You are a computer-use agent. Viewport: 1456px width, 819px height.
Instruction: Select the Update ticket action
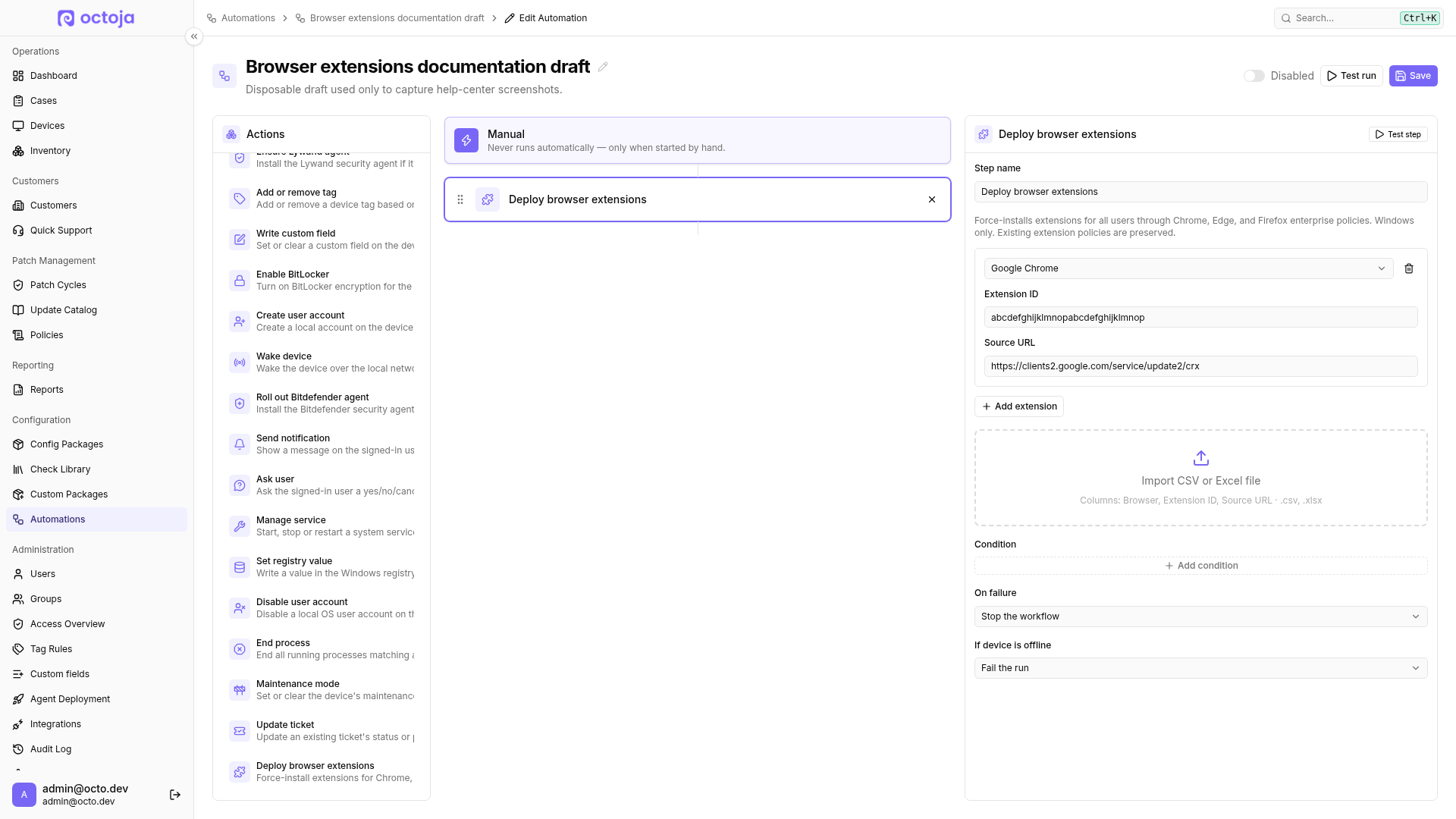click(322, 731)
